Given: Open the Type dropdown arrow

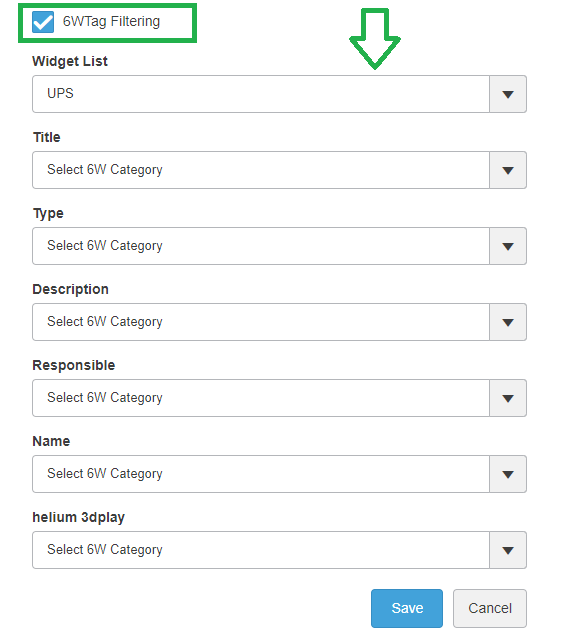Looking at the screenshot, I should coord(508,246).
